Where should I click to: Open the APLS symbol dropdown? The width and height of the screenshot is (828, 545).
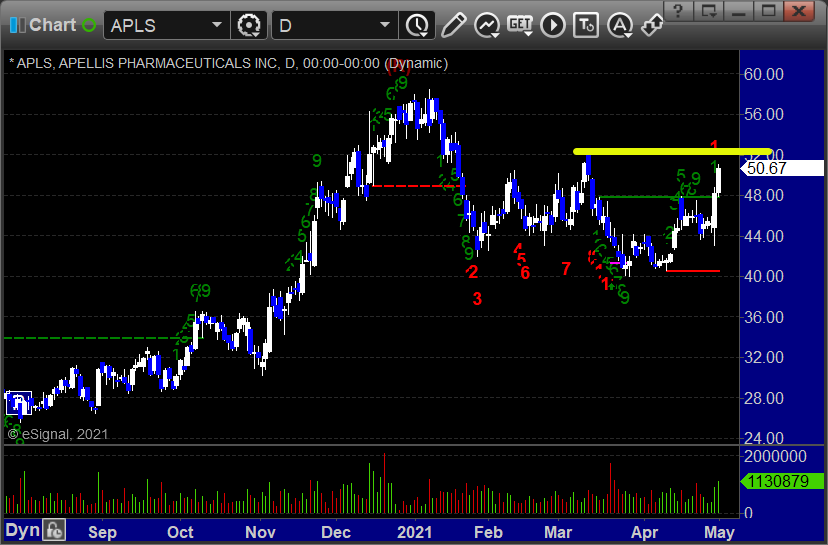(x=217, y=25)
